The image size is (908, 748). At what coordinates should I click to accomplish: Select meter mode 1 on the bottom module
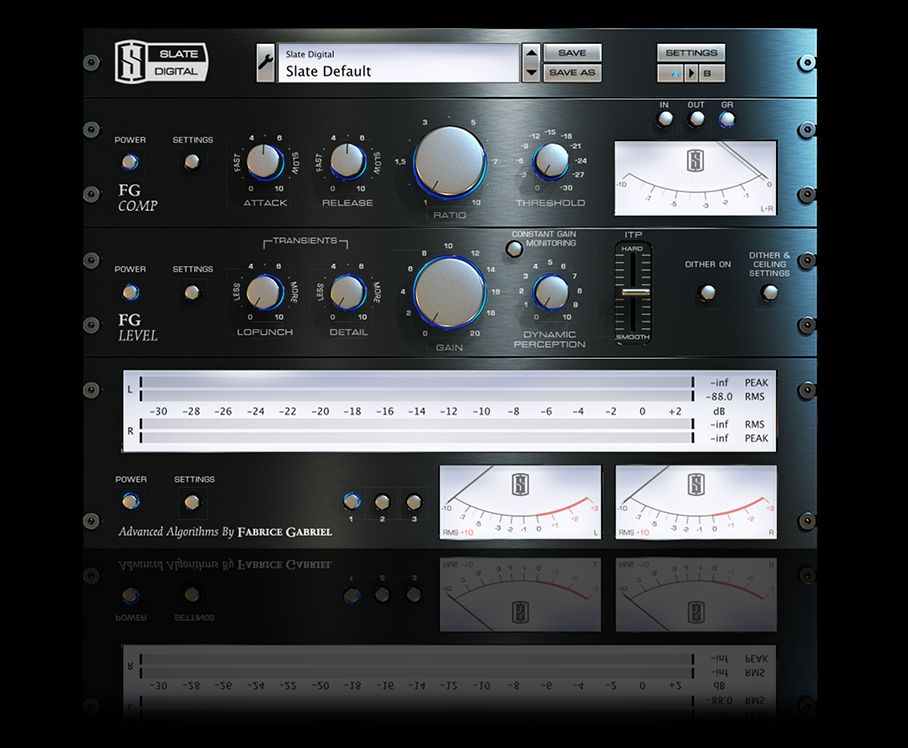[x=352, y=501]
